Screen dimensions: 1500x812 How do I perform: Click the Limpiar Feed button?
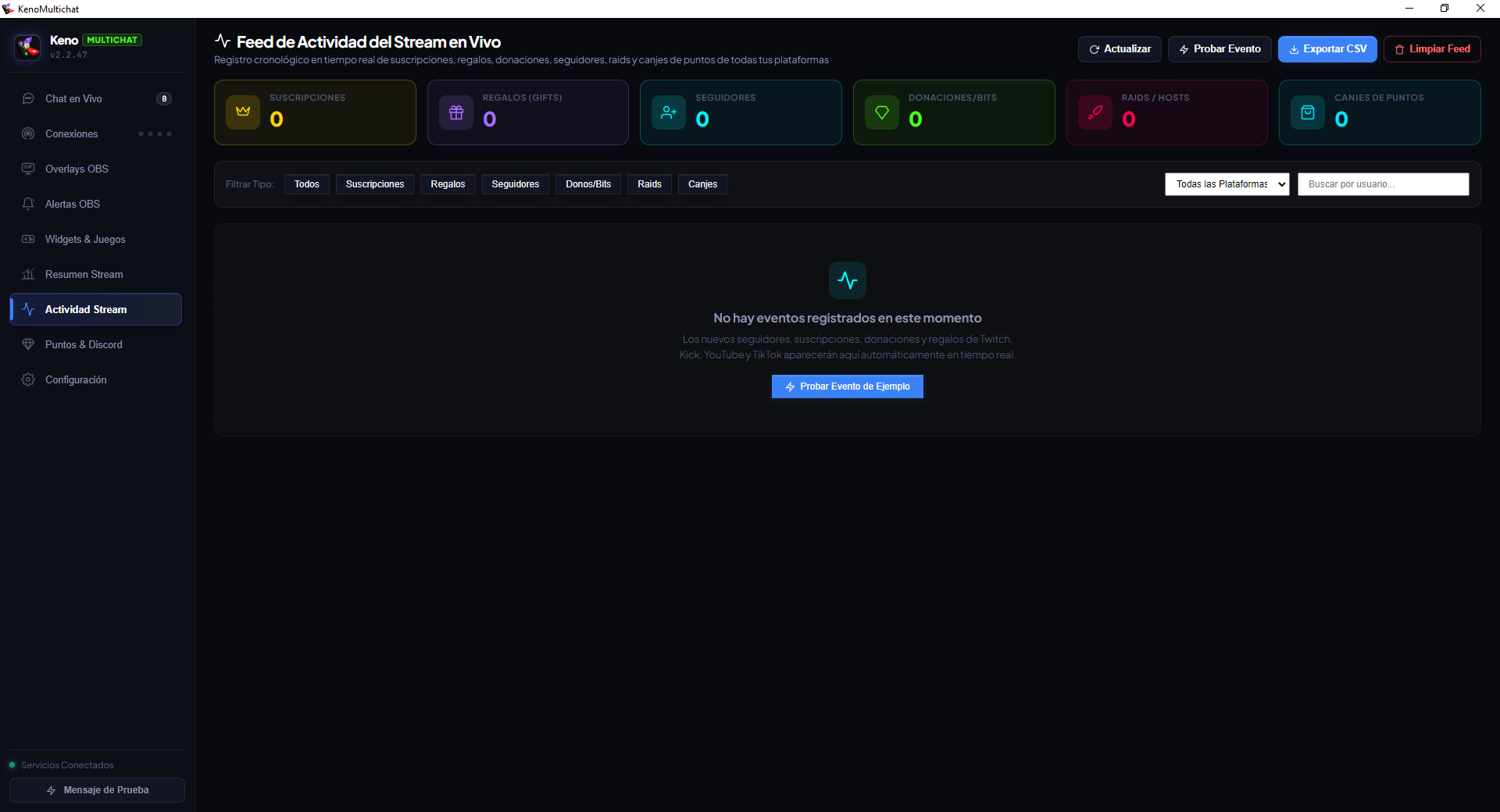1432,49
